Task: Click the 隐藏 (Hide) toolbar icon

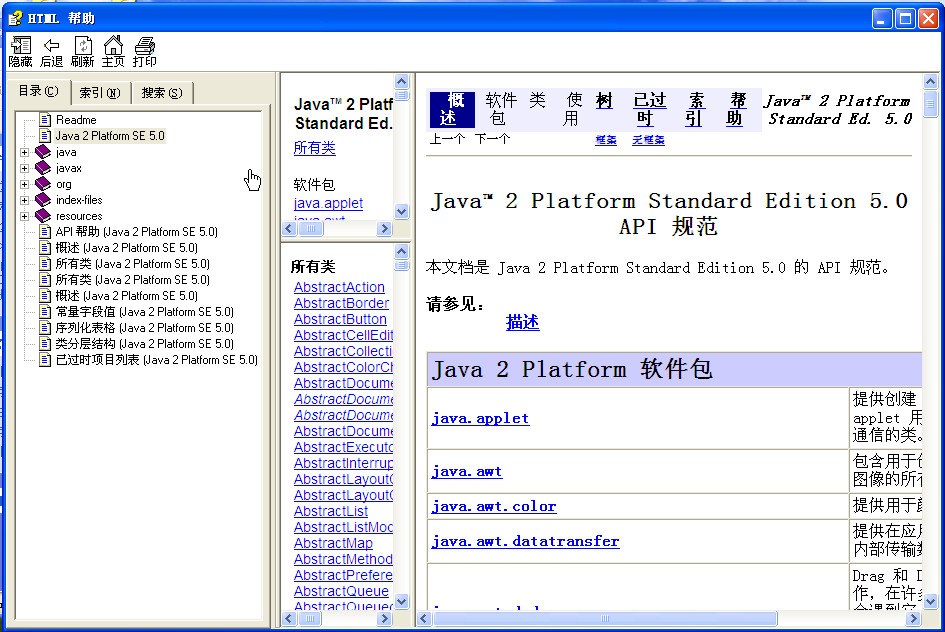Action: point(20,46)
